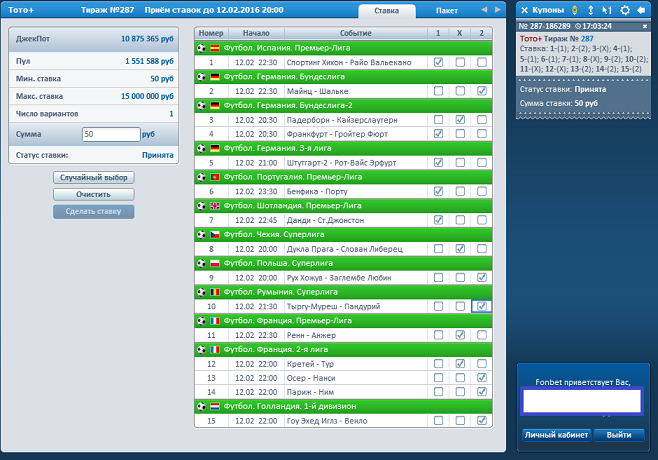The width and height of the screenshot is (658, 460).
Task: Check outcome 2 for Франкфурт - Гройтер Фюрт
Action: coord(482,133)
